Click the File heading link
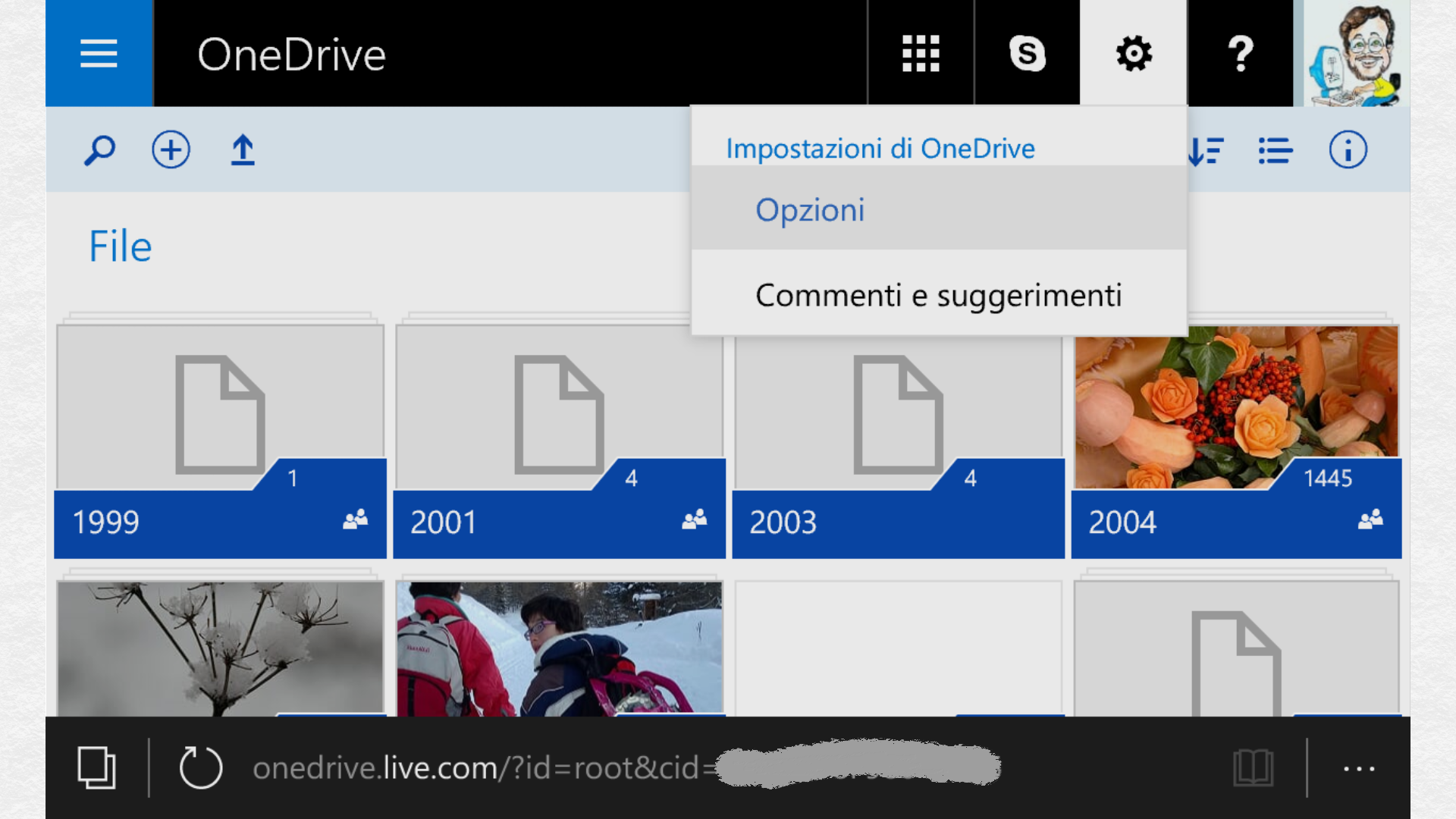This screenshot has height=819, width=1456. point(120,246)
